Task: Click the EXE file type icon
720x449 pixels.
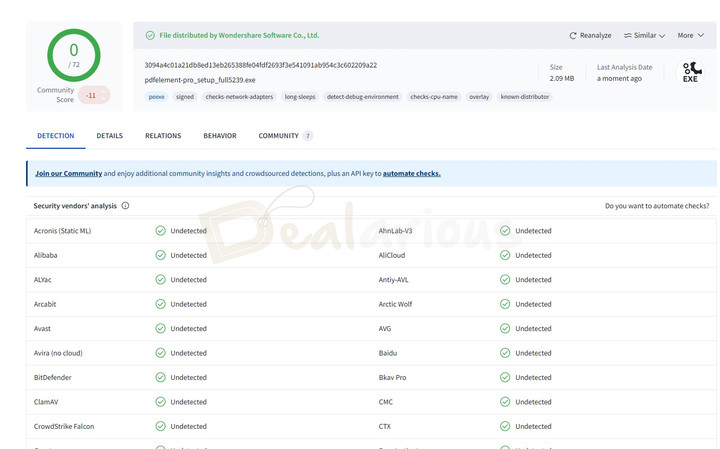Action: 690,73
